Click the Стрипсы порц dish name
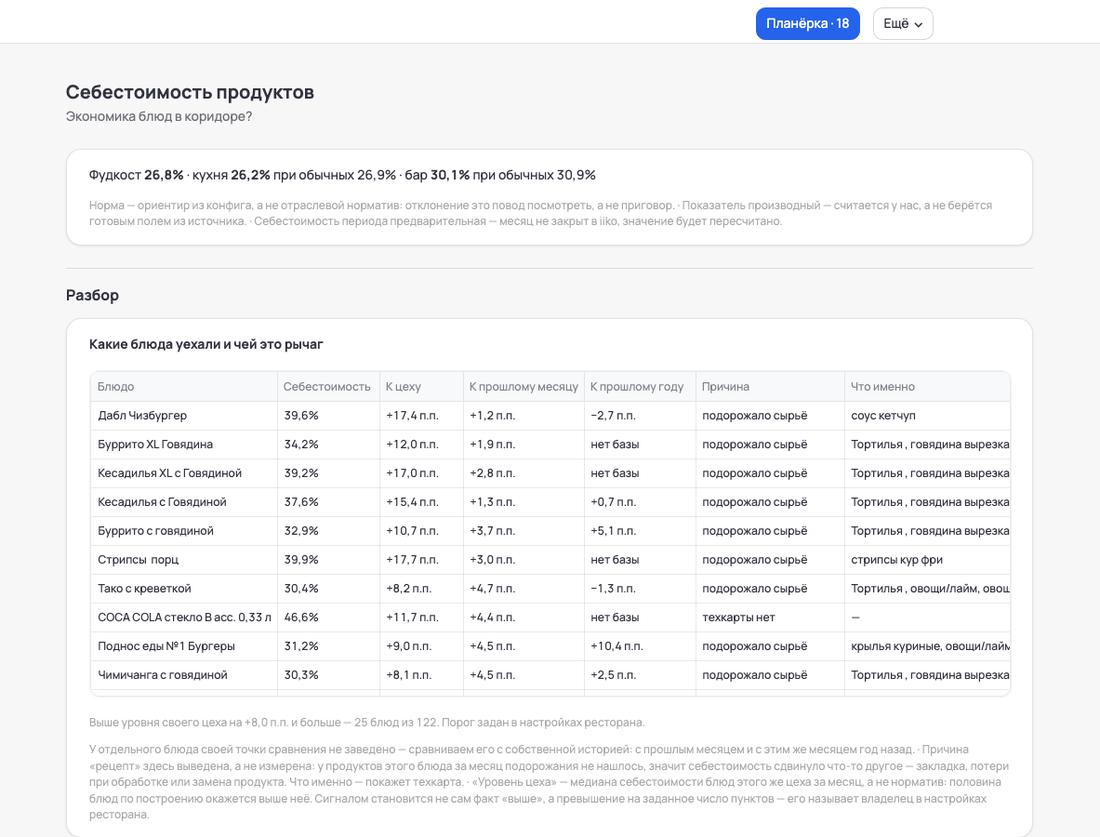Image resolution: width=1100 pixels, height=837 pixels. coord(138,560)
